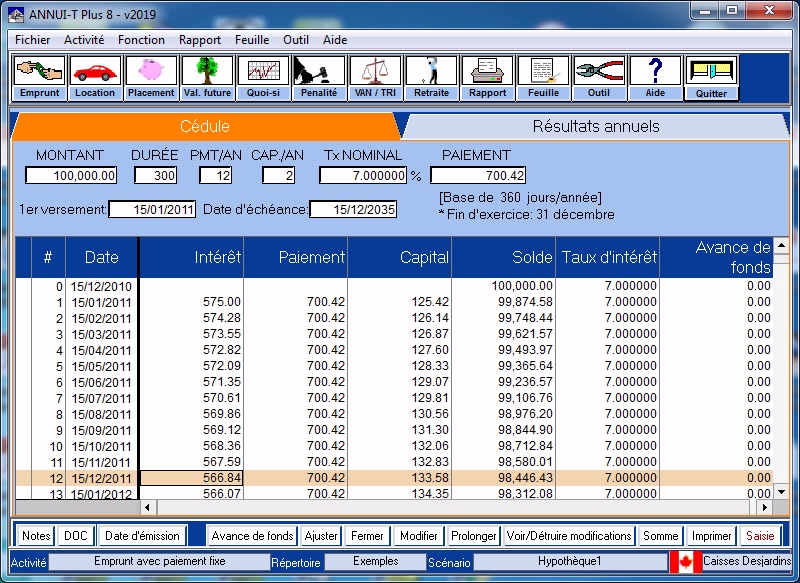Click the table's vertical scrollbar up arrow

tap(781, 245)
